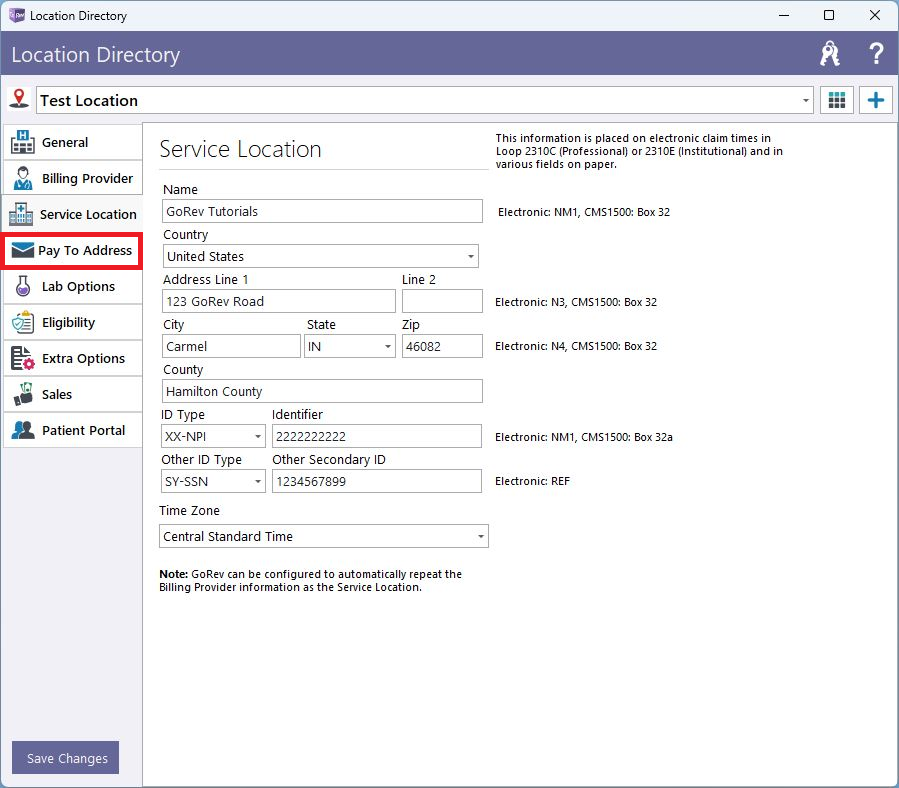This screenshot has width=899, height=788.
Task: Click the Patient Portal people icon
Action: click(x=23, y=430)
